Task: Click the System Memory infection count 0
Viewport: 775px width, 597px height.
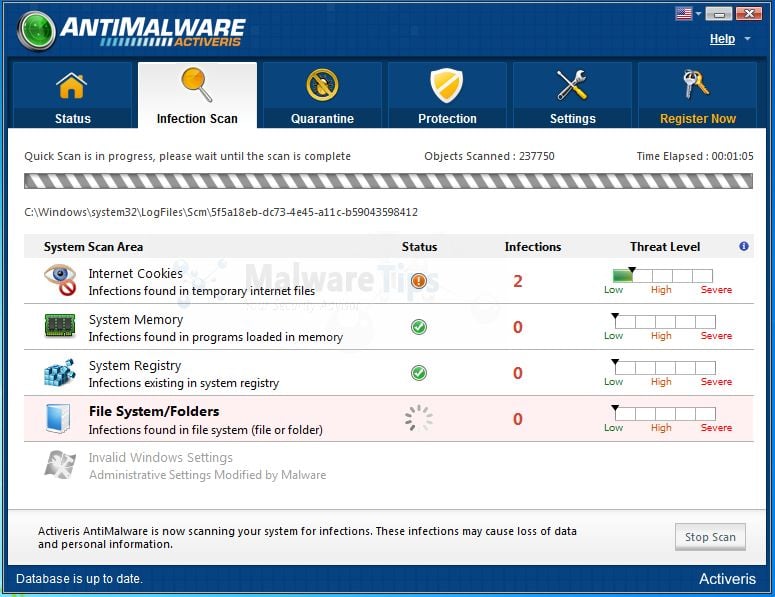Action: [517, 327]
